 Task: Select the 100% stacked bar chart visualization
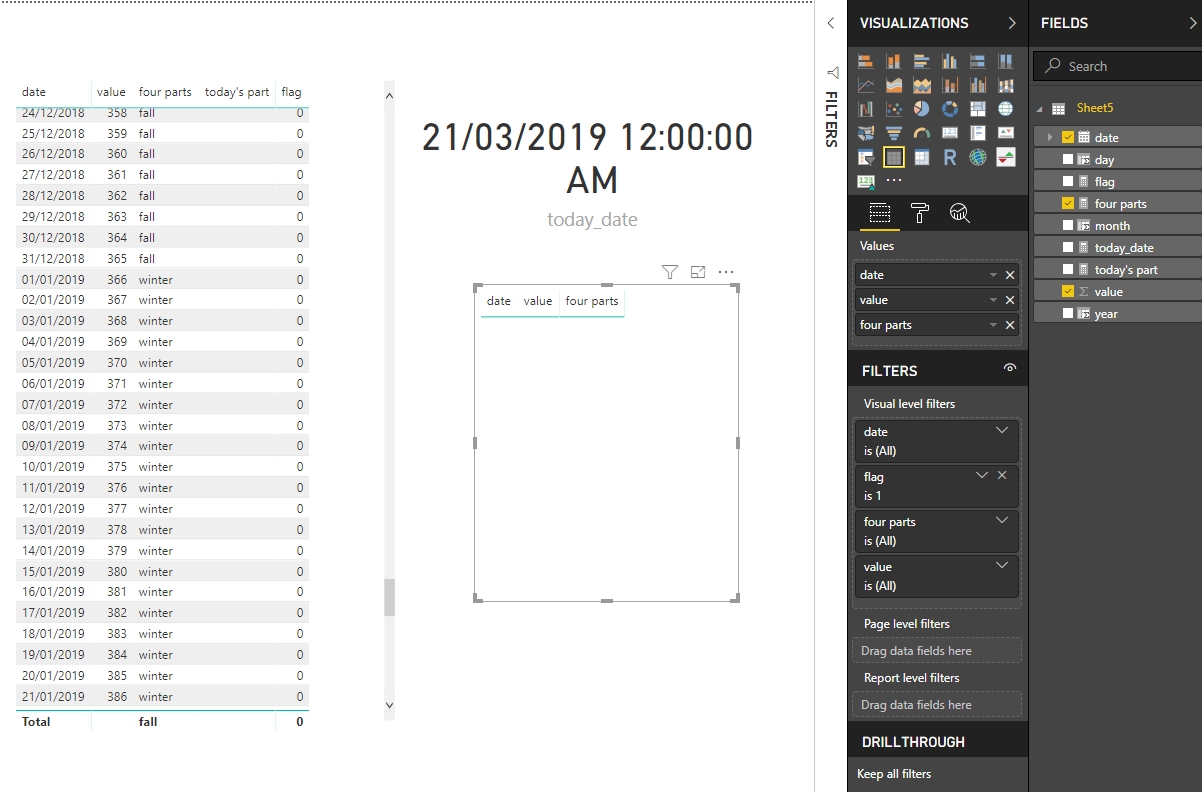(x=978, y=61)
